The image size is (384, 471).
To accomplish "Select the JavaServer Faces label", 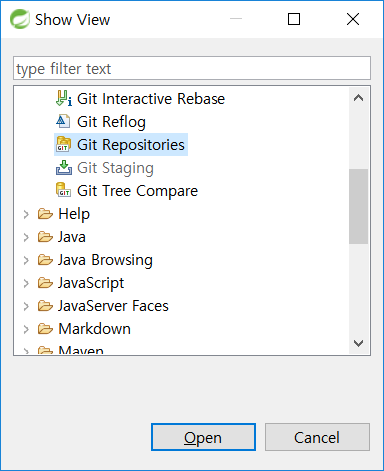I will (113, 306).
